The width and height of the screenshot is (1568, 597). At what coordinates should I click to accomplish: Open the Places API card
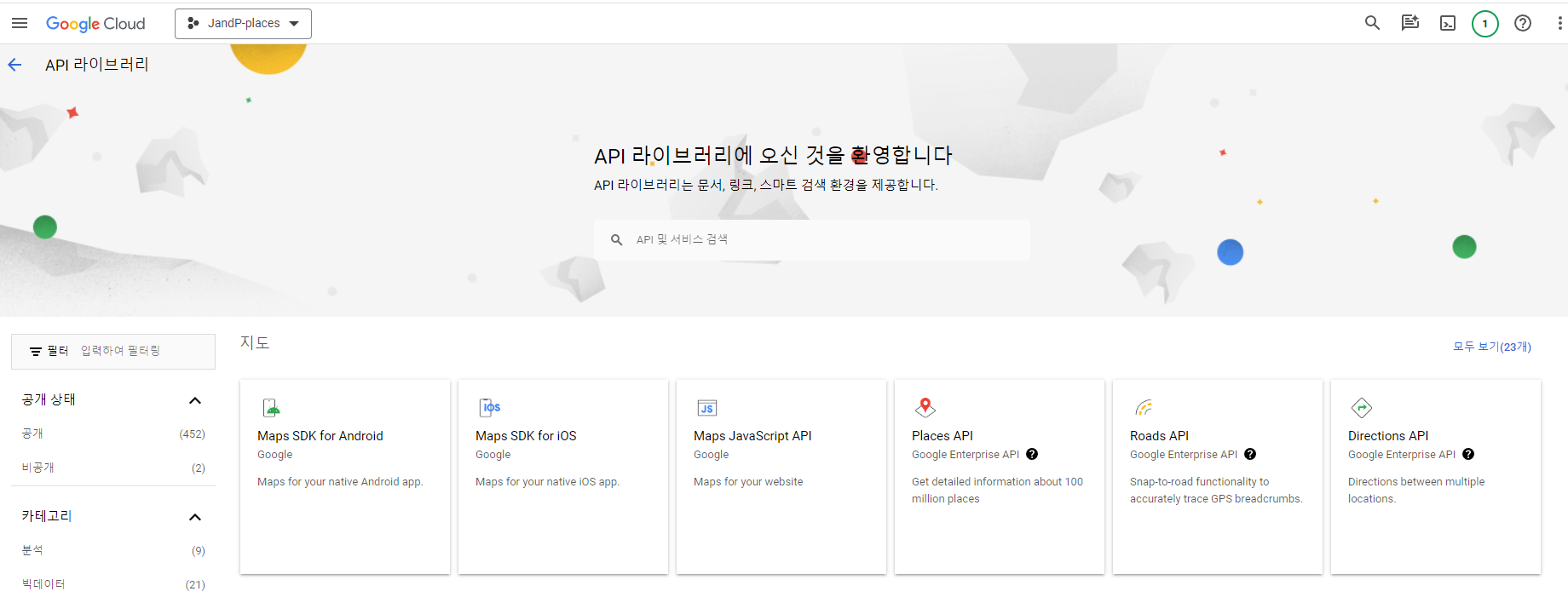(x=1000, y=477)
